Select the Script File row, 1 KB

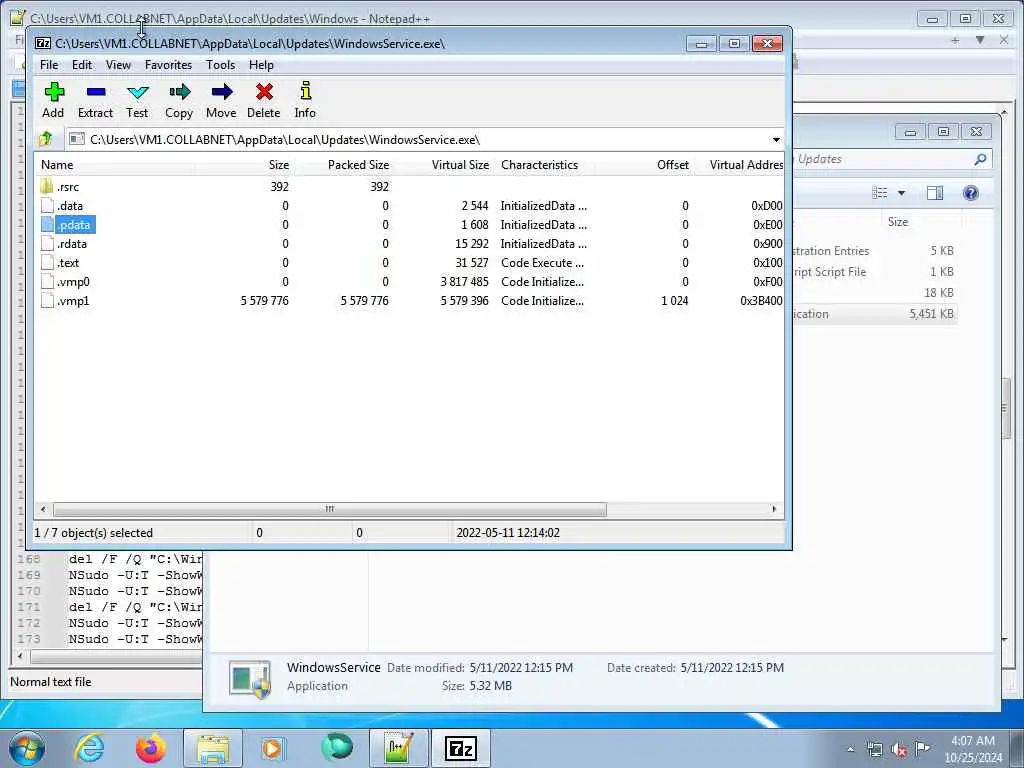pos(875,272)
